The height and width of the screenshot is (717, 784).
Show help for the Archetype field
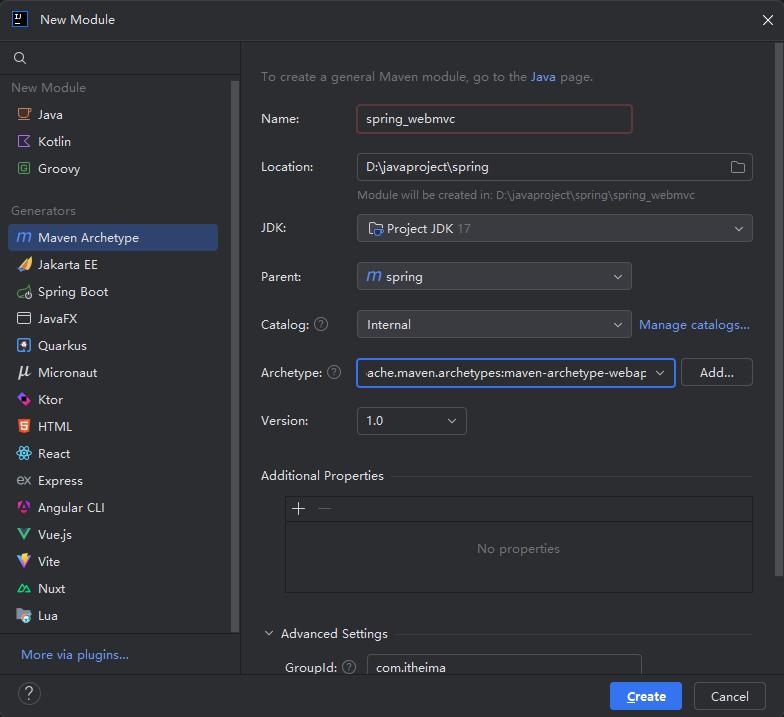334,372
